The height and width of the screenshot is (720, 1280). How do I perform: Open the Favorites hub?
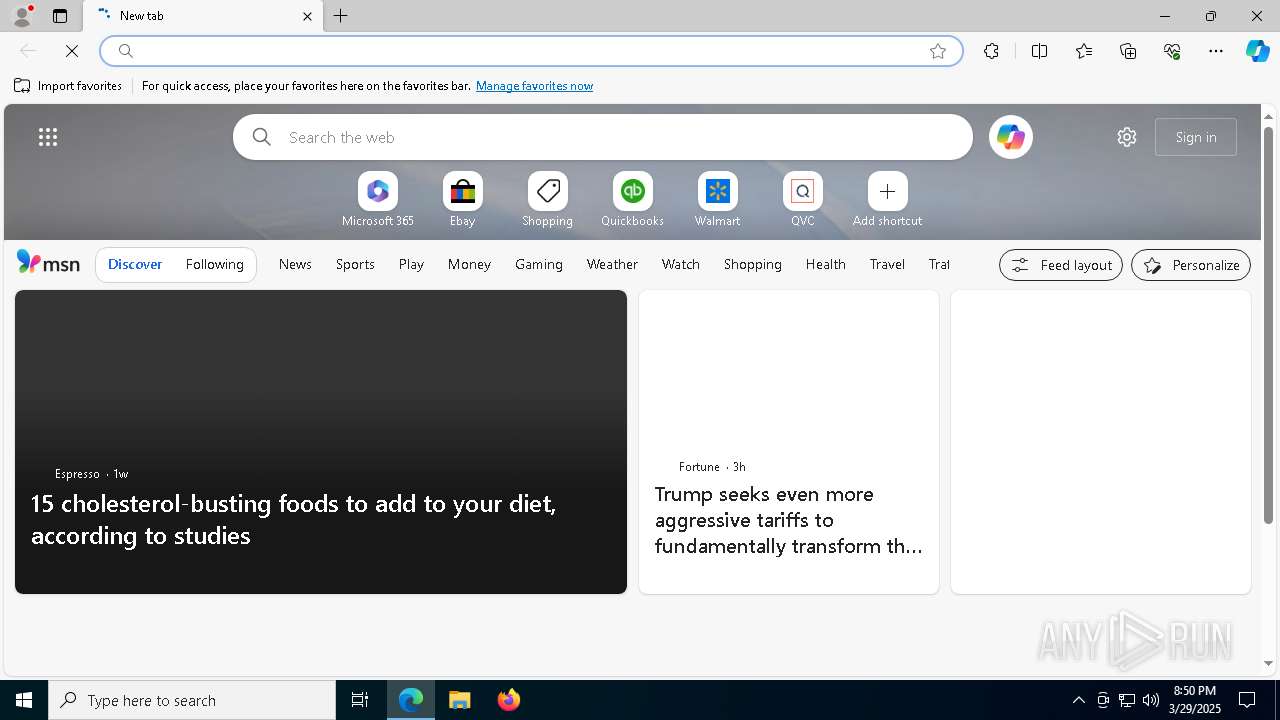(1084, 51)
